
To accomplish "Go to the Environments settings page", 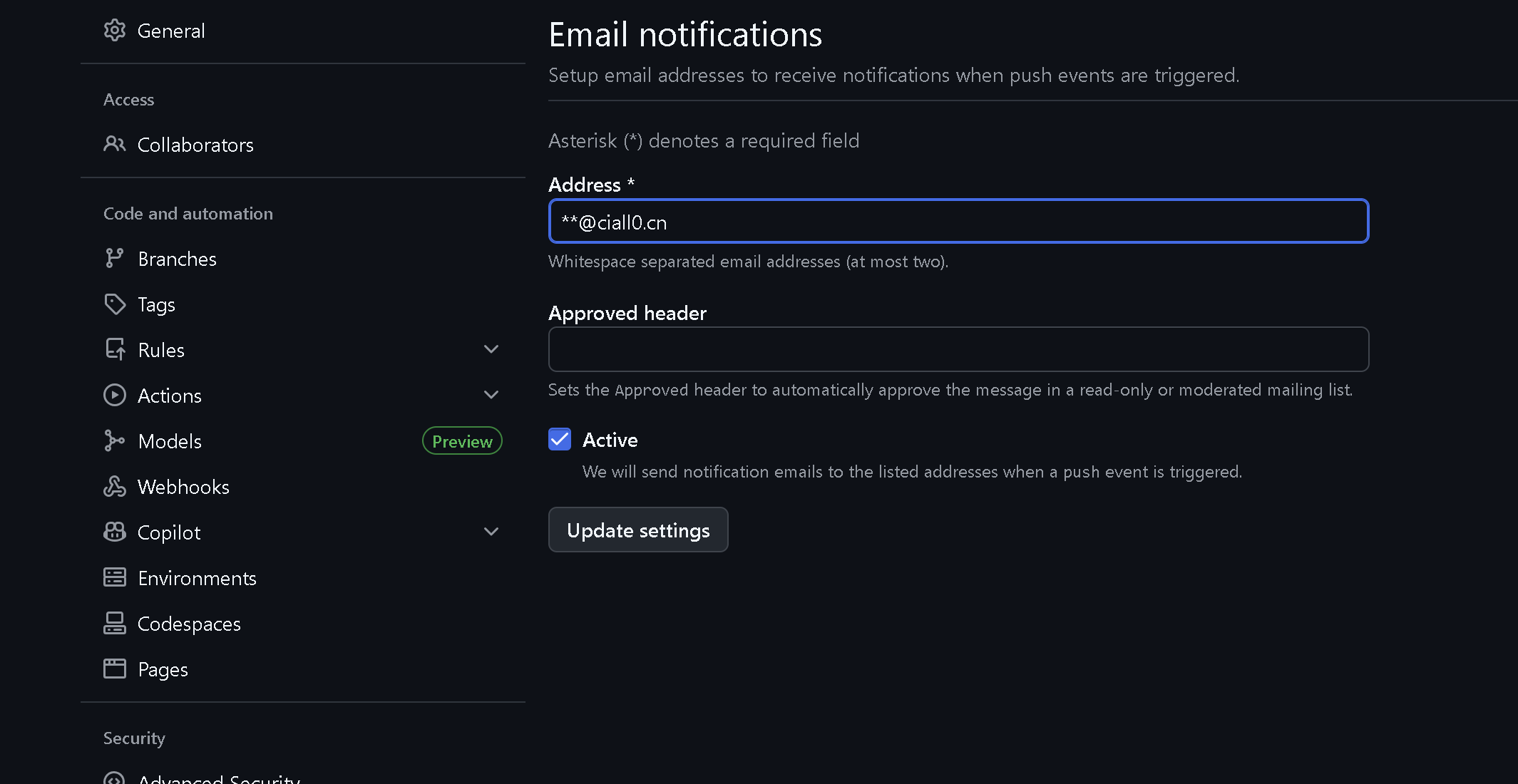I will (x=197, y=578).
